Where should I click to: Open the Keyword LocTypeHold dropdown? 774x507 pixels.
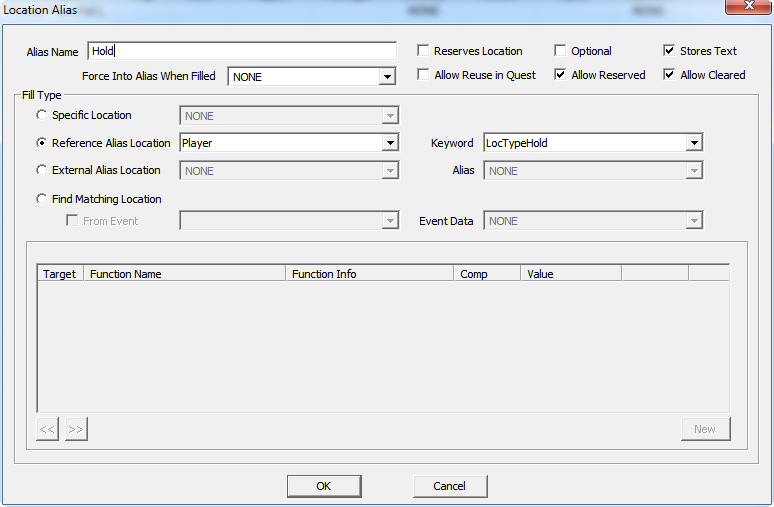[x=693, y=143]
